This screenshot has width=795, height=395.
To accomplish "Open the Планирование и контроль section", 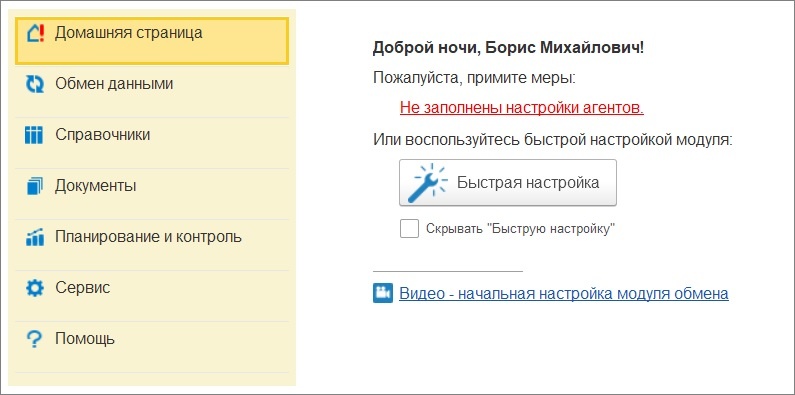I will [x=152, y=245].
